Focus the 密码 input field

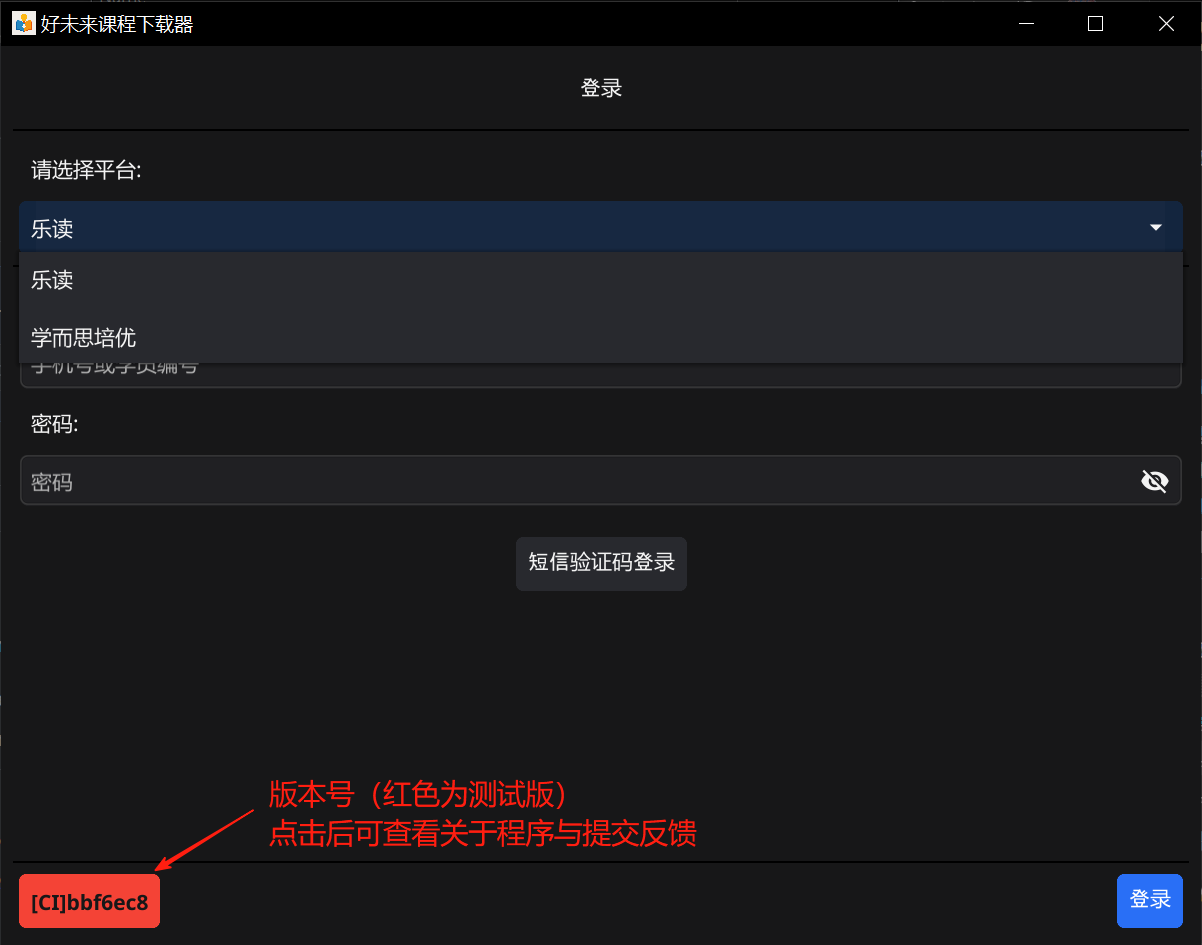click(x=601, y=481)
